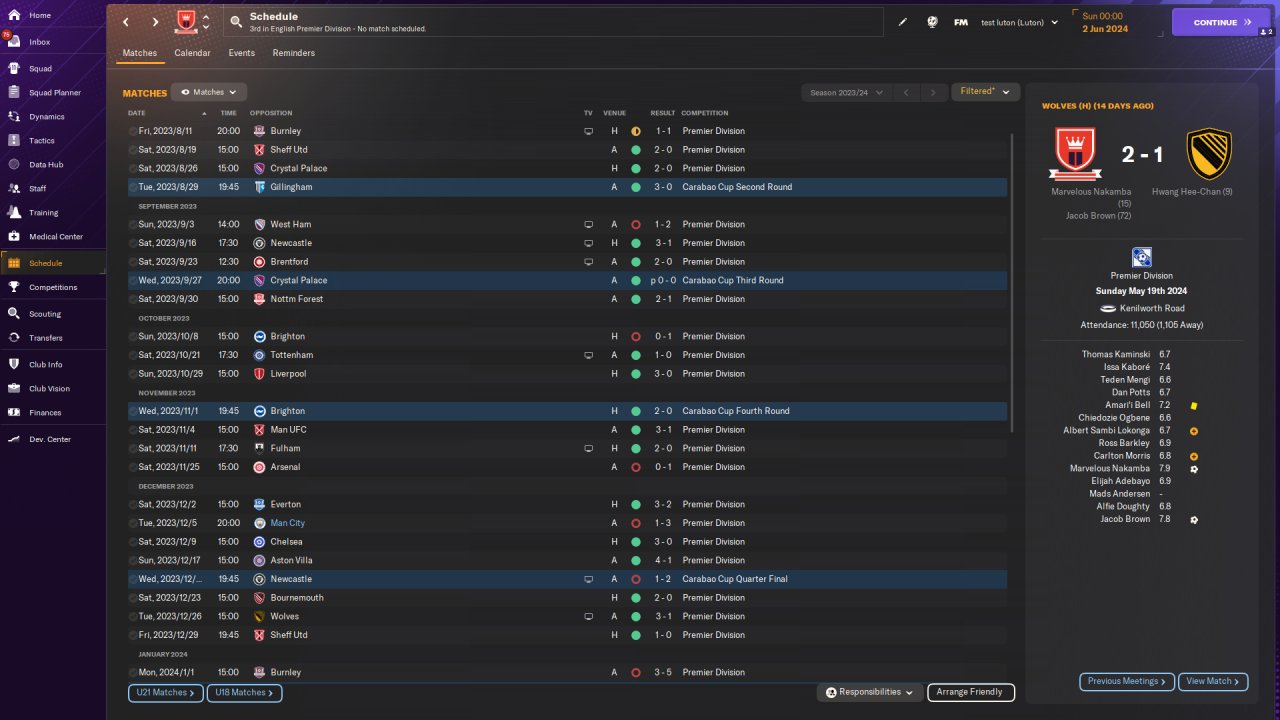Click the pencil edit icon in header
The height and width of the screenshot is (720, 1280).
[903, 22]
